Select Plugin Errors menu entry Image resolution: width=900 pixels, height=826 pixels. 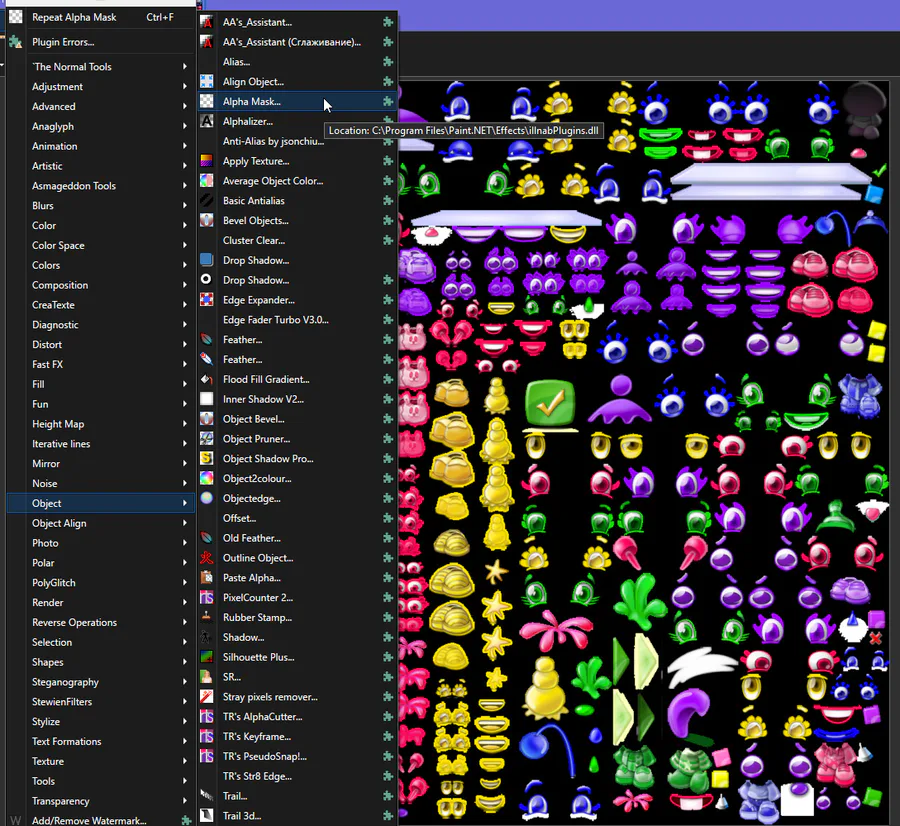click(101, 42)
